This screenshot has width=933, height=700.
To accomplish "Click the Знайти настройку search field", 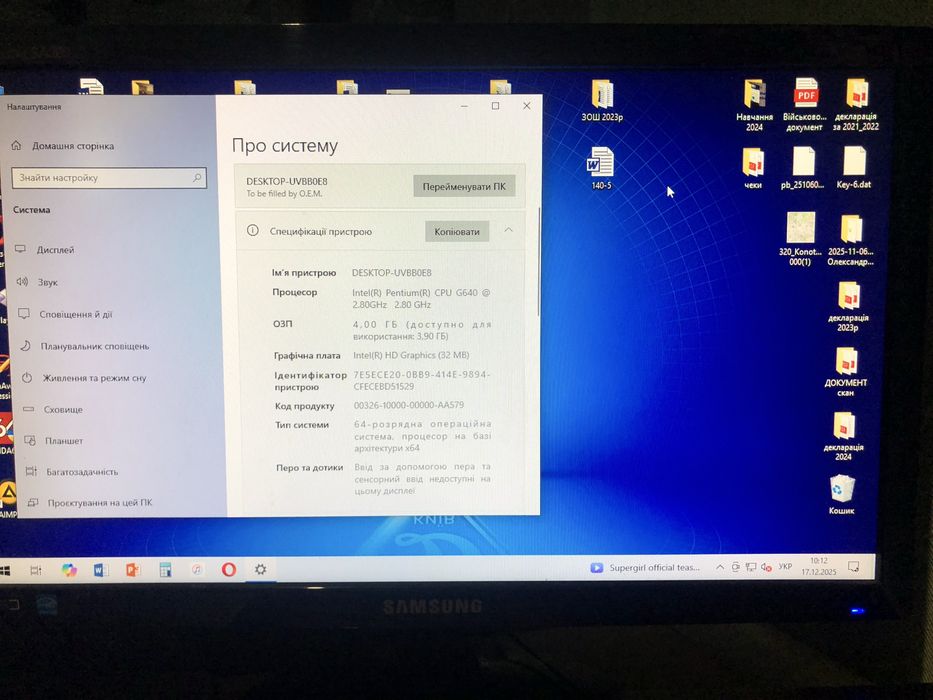I will [109, 177].
